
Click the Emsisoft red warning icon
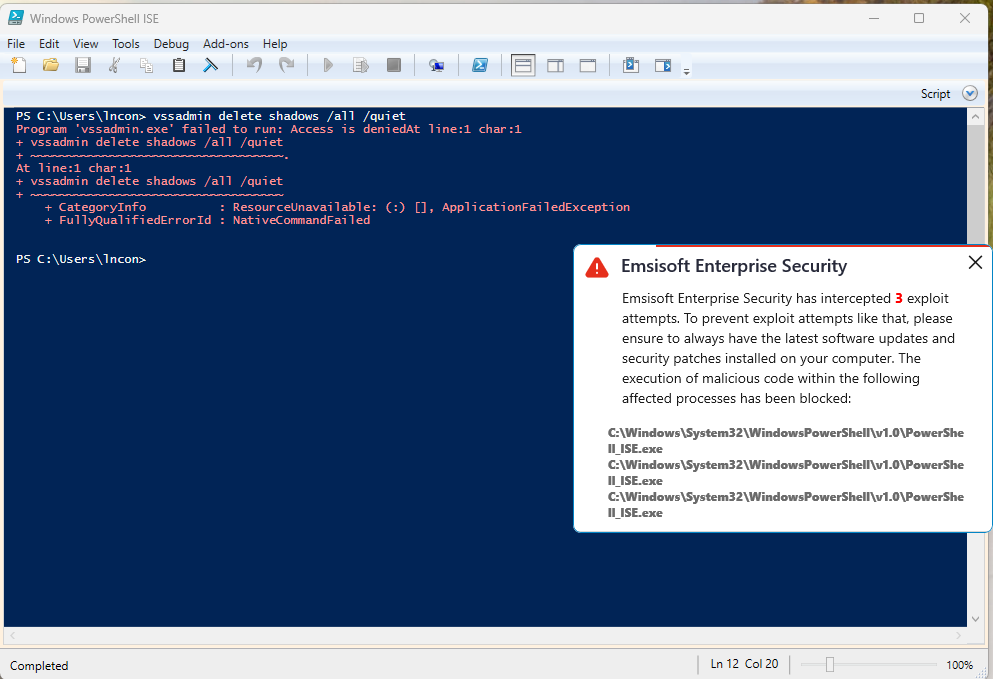(597, 268)
